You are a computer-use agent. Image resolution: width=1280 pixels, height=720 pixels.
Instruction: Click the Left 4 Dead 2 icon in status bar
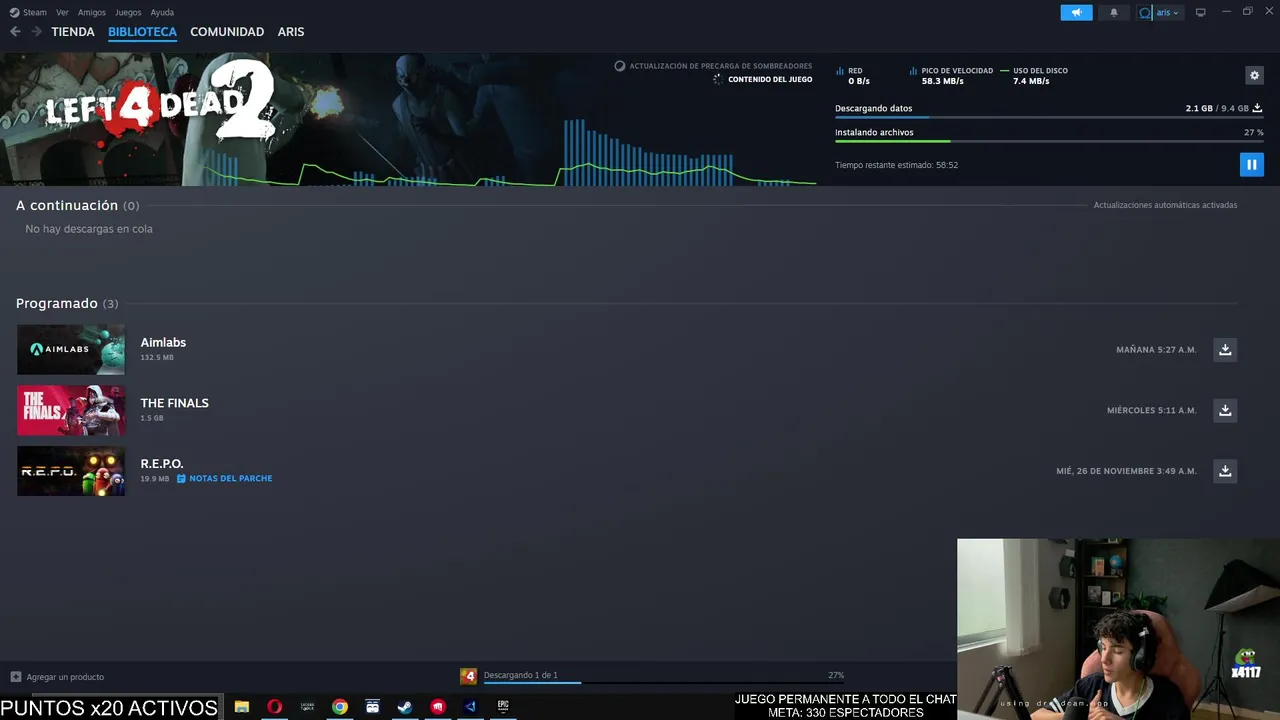click(468, 677)
